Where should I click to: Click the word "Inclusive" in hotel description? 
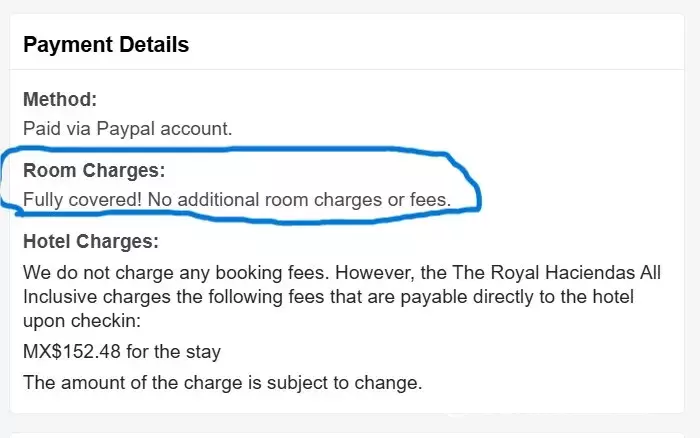[59, 298]
